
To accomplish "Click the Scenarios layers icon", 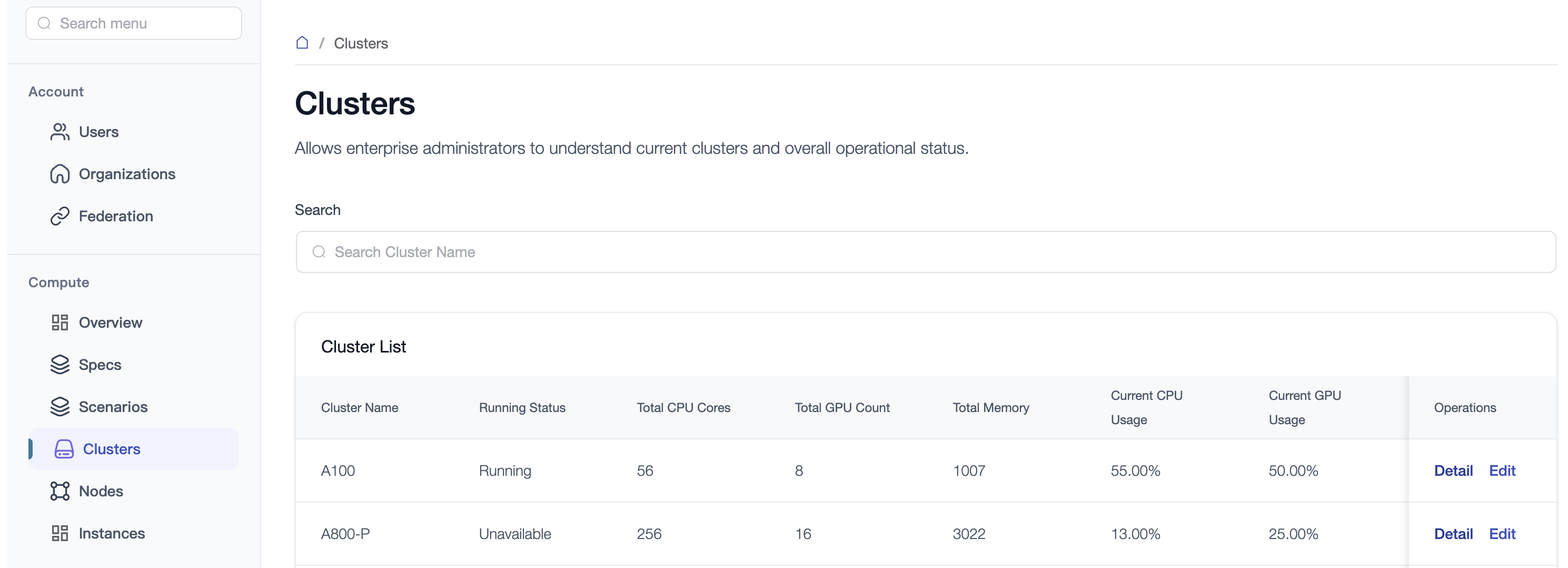I will pyautogui.click(x=59, y=406).
